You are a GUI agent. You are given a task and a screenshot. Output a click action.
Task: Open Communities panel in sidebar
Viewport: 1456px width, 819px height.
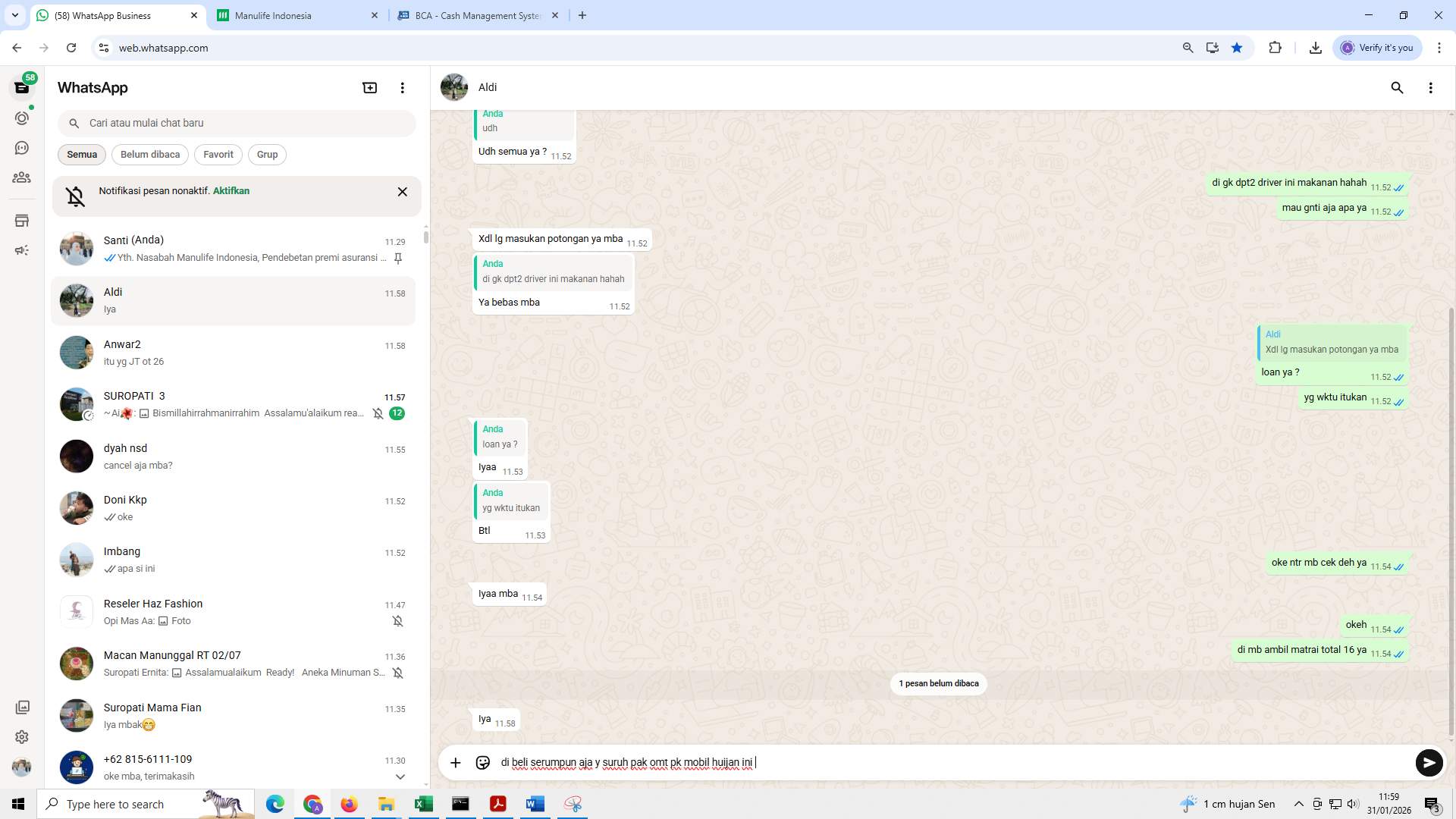click(x=22, y=177)
